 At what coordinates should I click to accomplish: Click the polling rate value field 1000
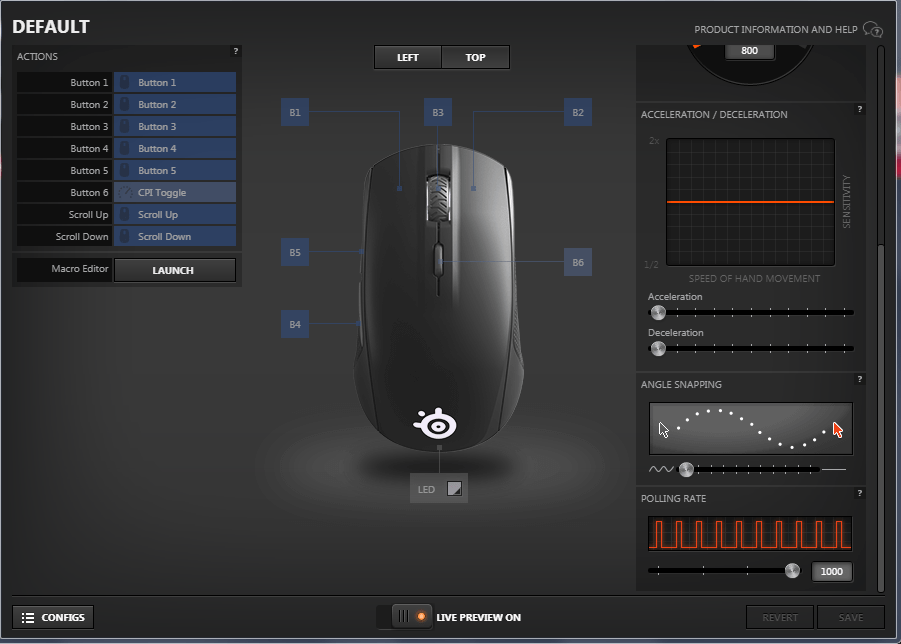[x=831, y=572]
